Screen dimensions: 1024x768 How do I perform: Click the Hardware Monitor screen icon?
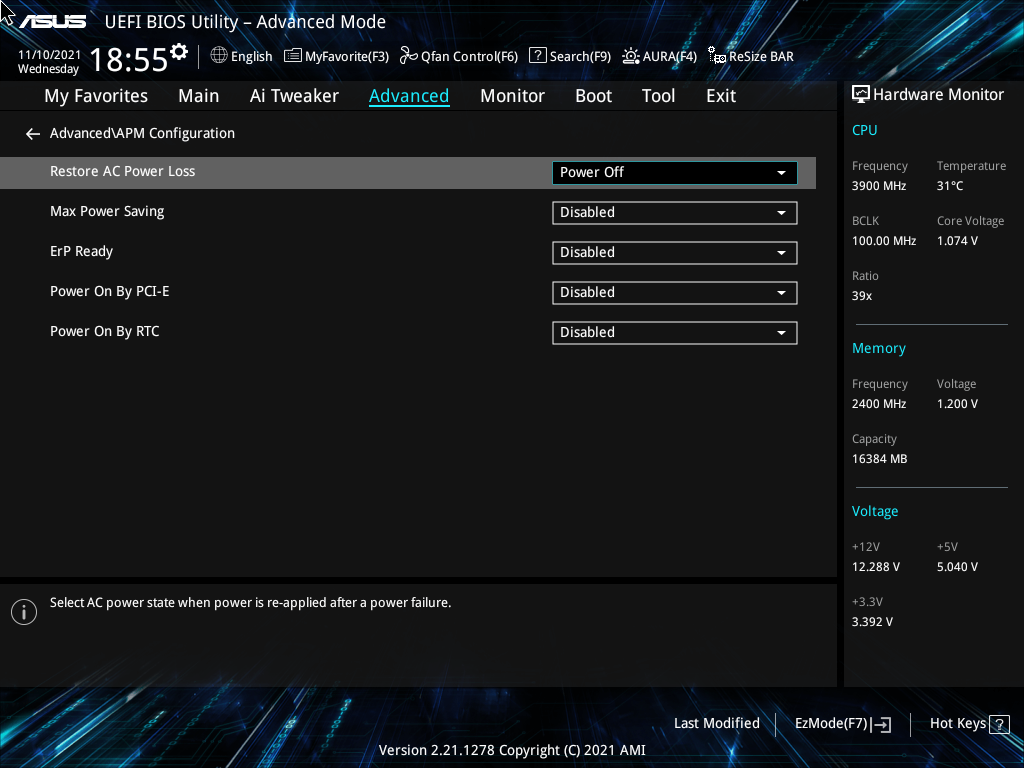(x=861, y=95)
